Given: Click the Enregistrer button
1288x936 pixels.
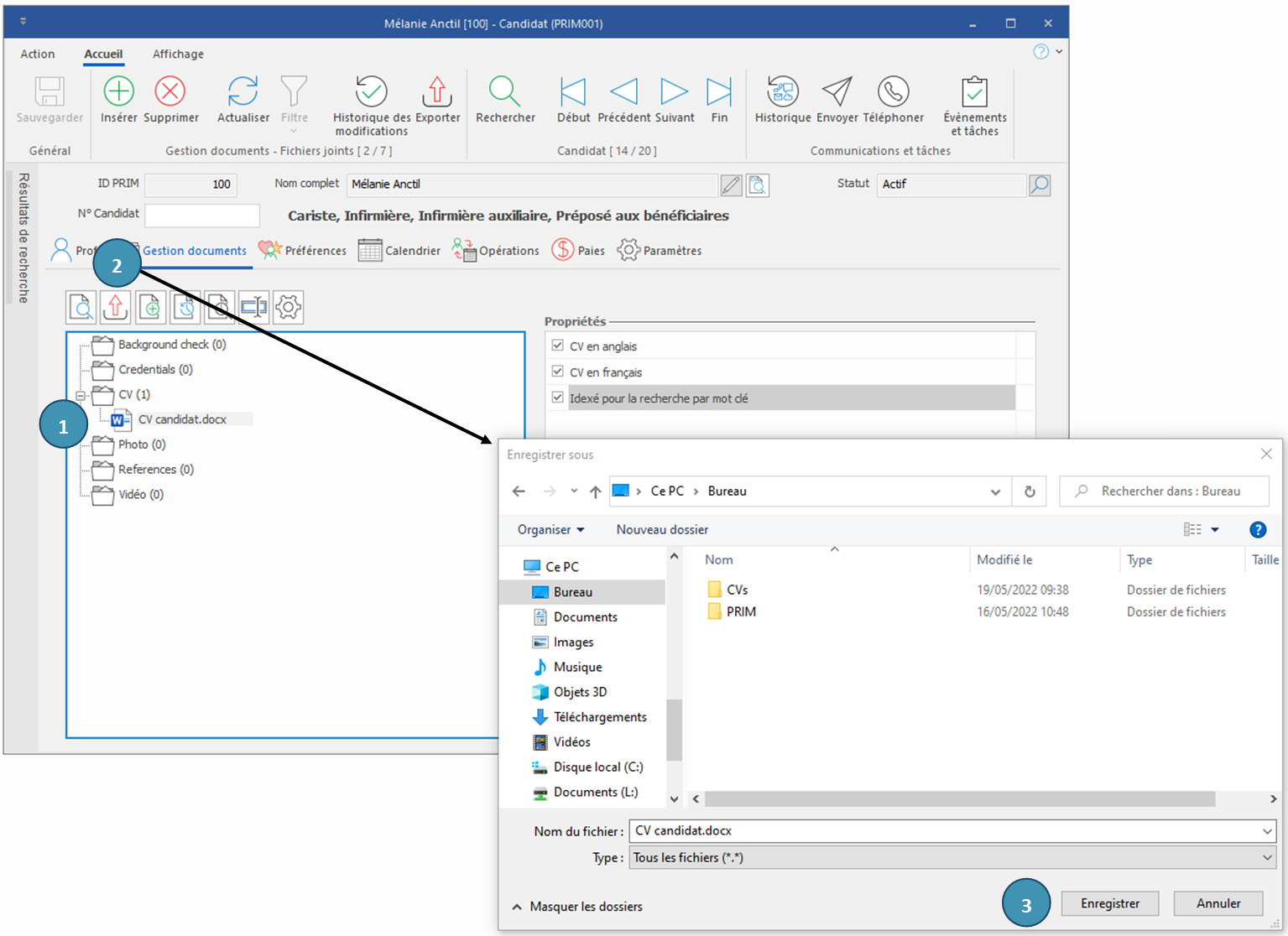Looking at the screenshot, I should pos(1109,903).
